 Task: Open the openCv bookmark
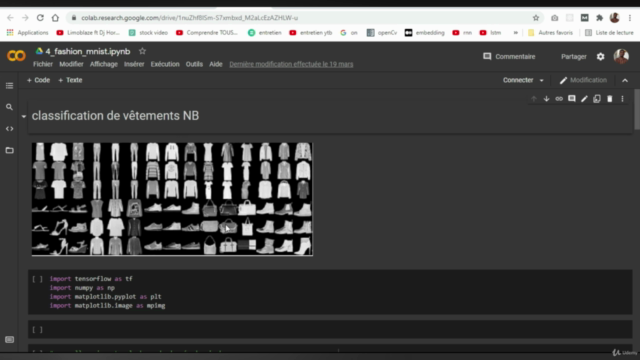382,33
